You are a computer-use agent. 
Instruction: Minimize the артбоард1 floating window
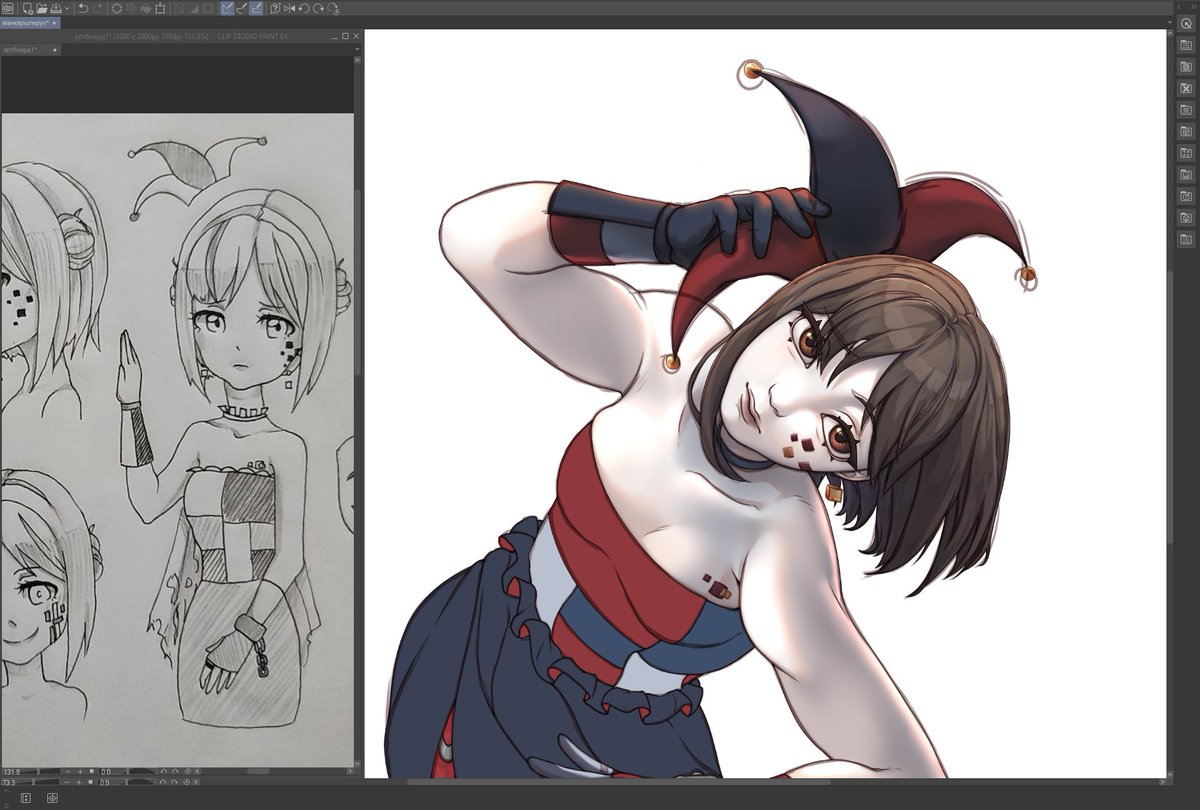pos(334,37)
